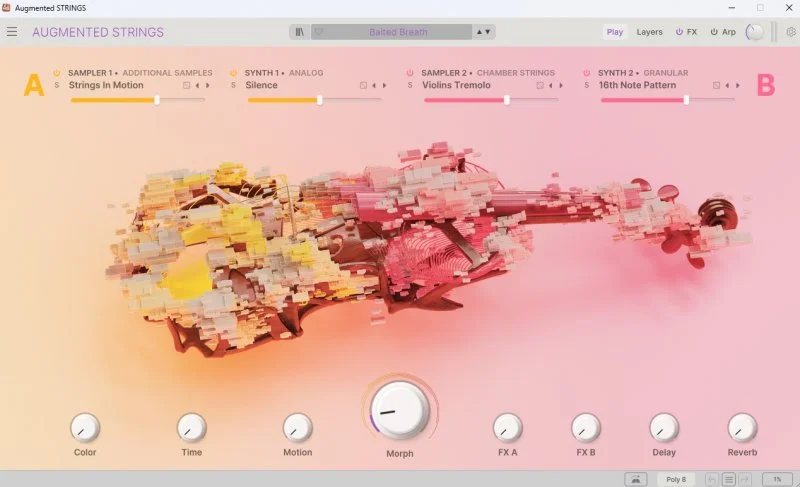Load previous sample for Violins Tremolo
The image size is (800, 487).
(551, 85)
